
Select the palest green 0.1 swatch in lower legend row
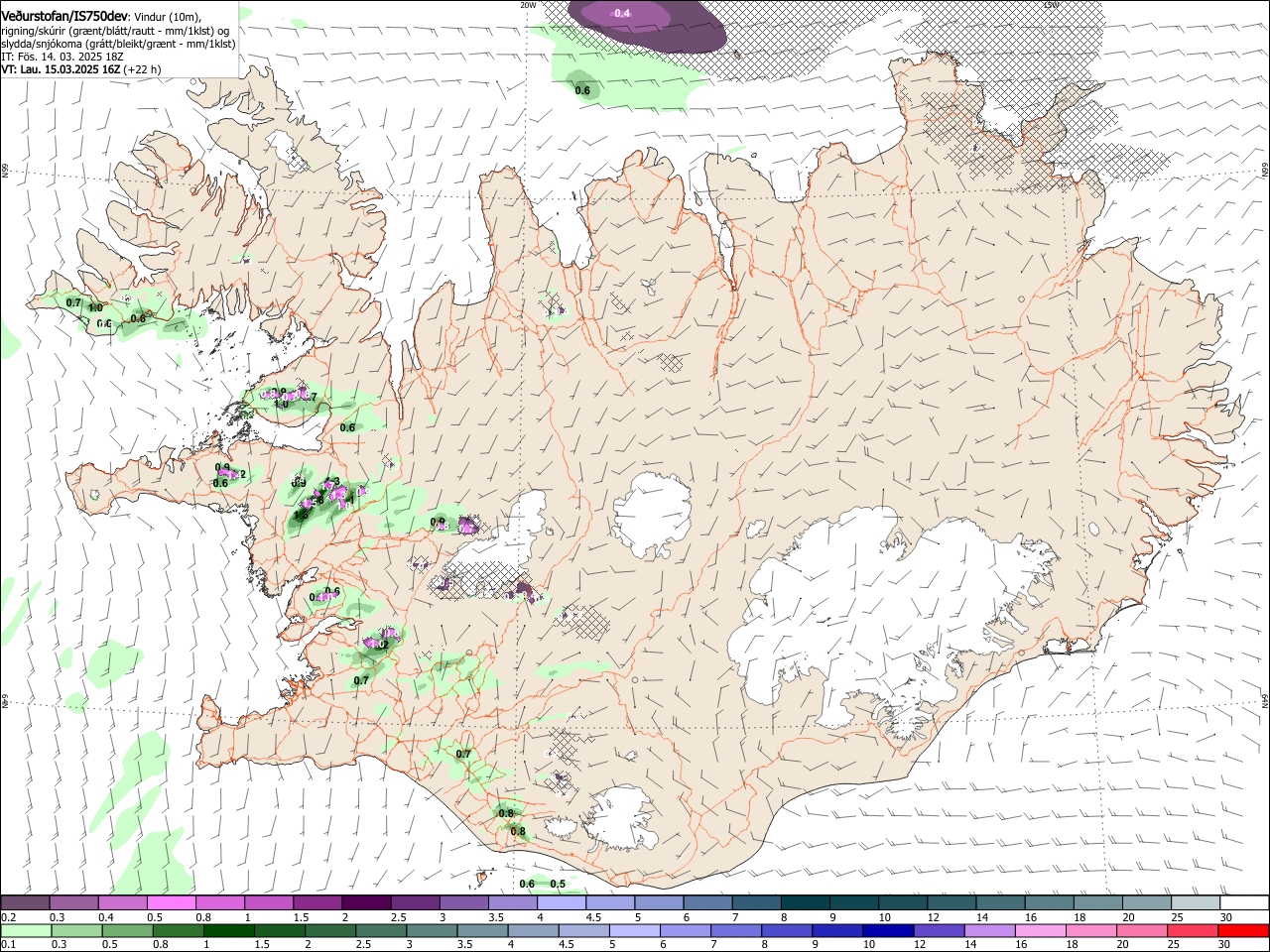[26, 930]
